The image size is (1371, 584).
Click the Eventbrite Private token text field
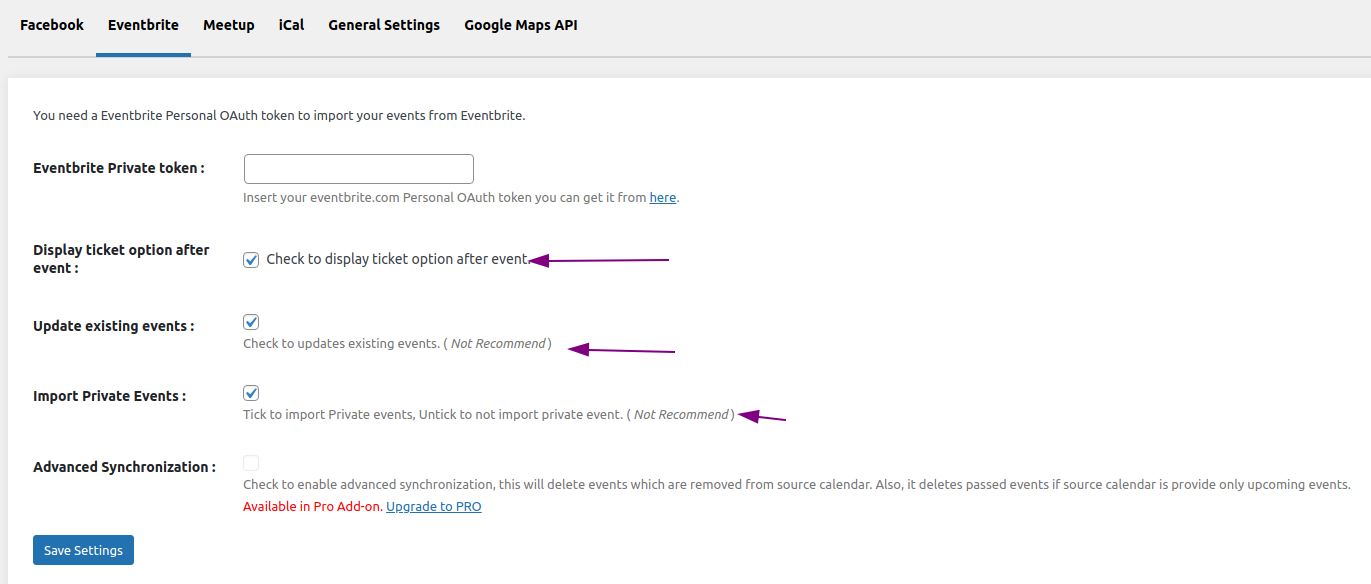[358, 169]
